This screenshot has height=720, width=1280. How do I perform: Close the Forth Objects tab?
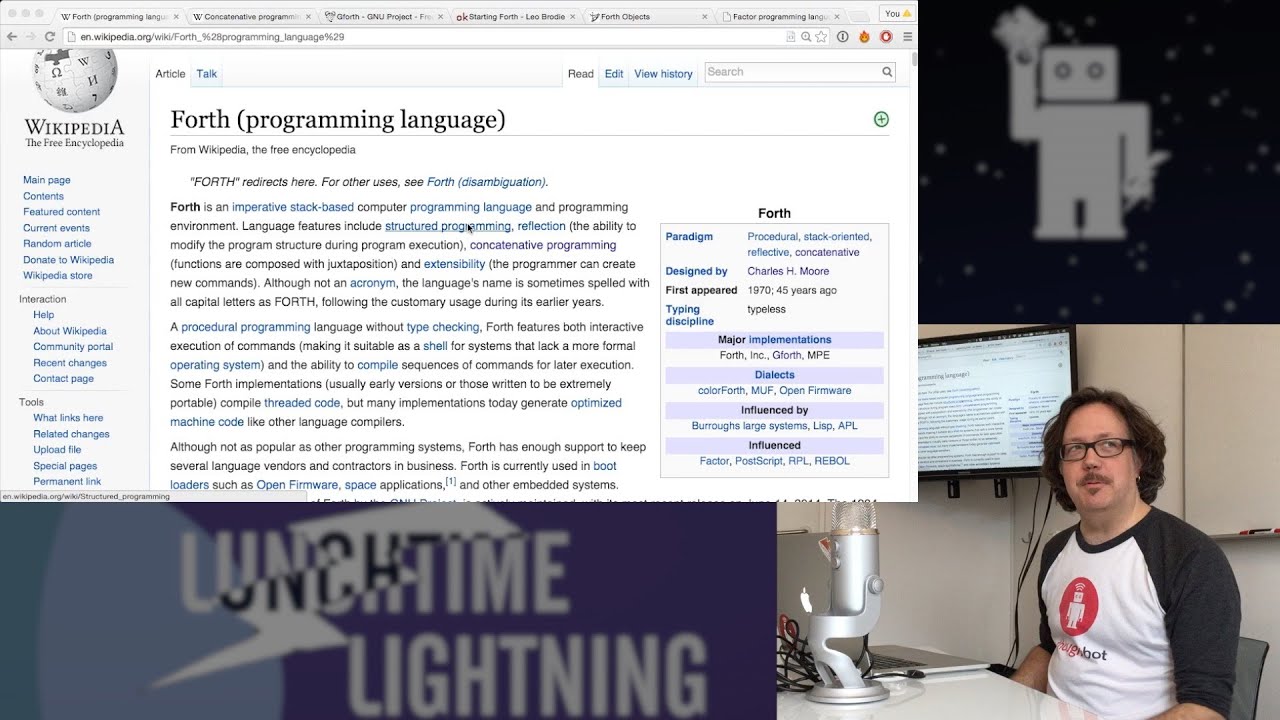[705, 16]
